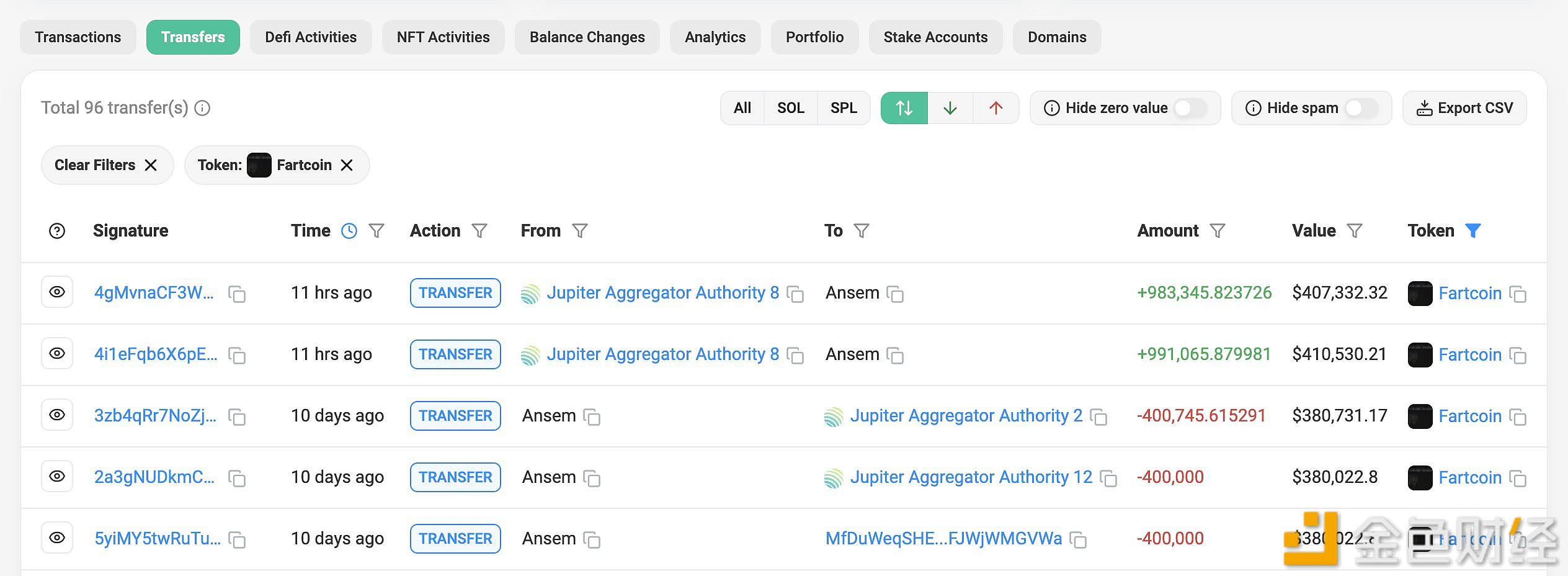Toggle the Hide spam switch
This screenshot has height=576, width=1568.
[1361, 108]
